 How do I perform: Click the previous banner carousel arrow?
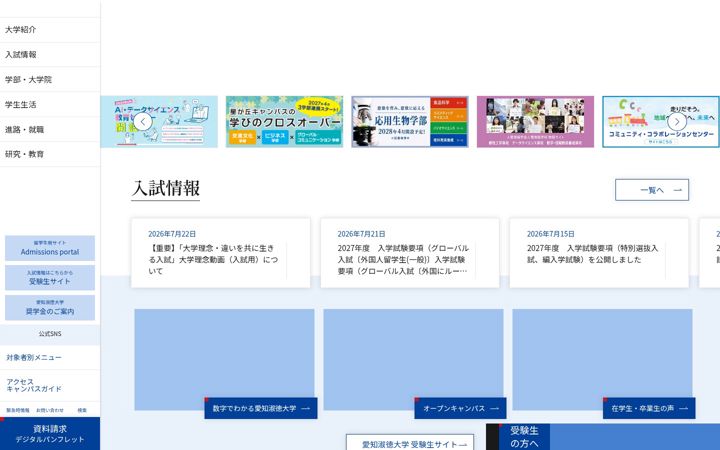click(x=143, y=122)
